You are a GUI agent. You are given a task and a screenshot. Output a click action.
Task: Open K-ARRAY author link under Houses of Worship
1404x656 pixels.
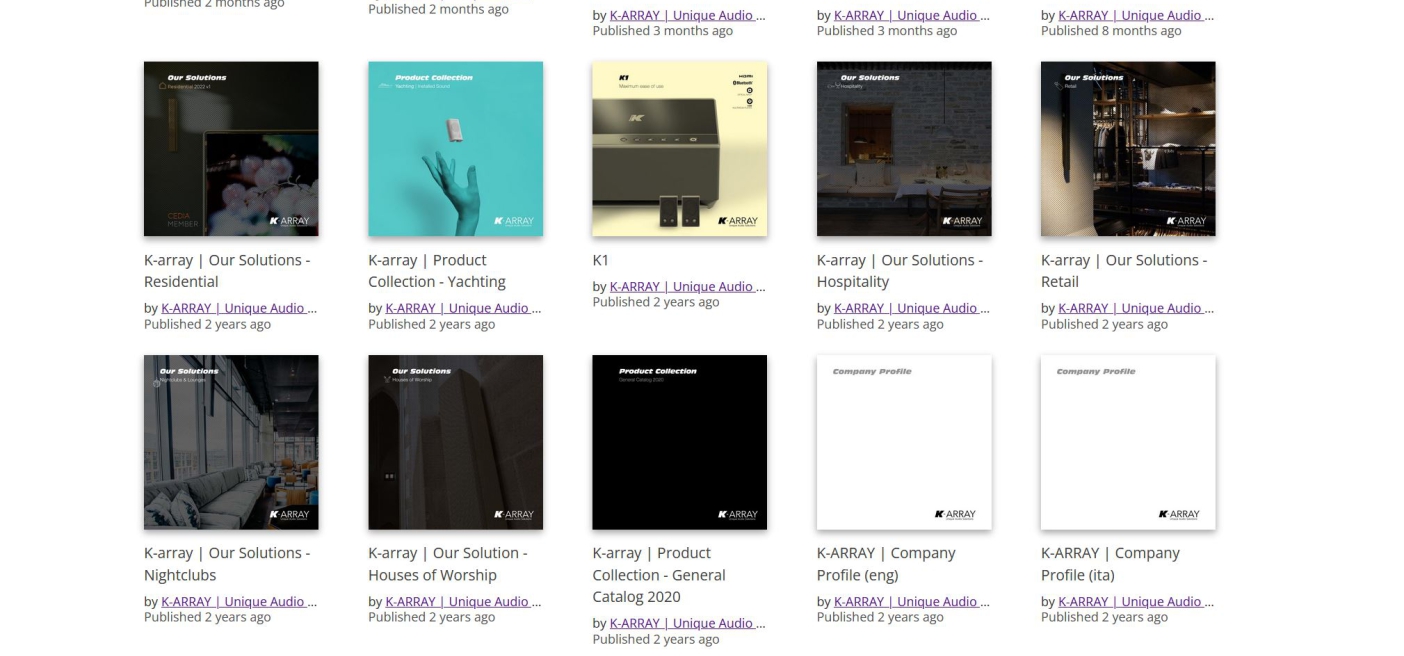coord(463,602)
